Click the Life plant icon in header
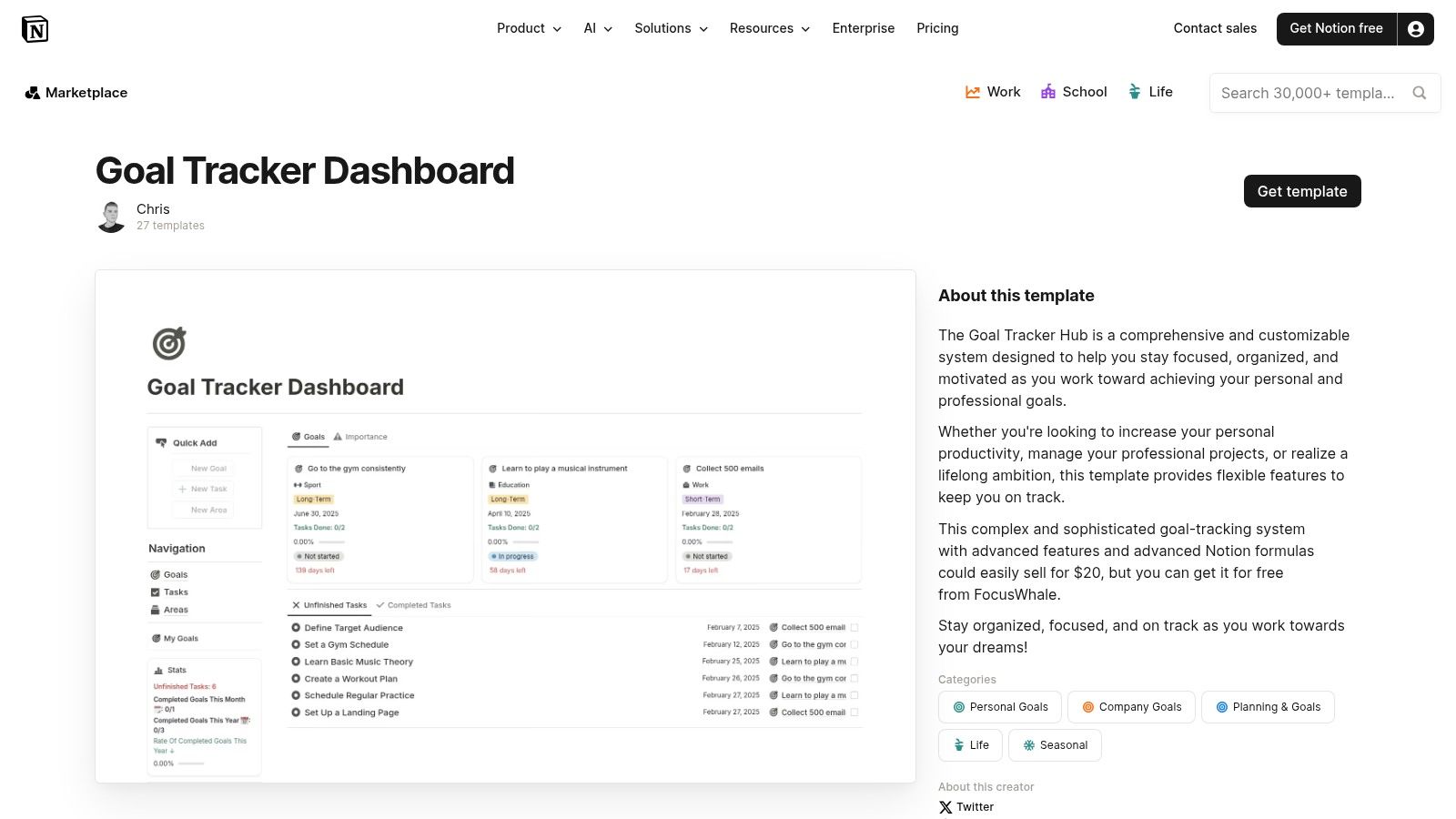Viewport: 1456px width, 819px height. [x=1135, y=92]
